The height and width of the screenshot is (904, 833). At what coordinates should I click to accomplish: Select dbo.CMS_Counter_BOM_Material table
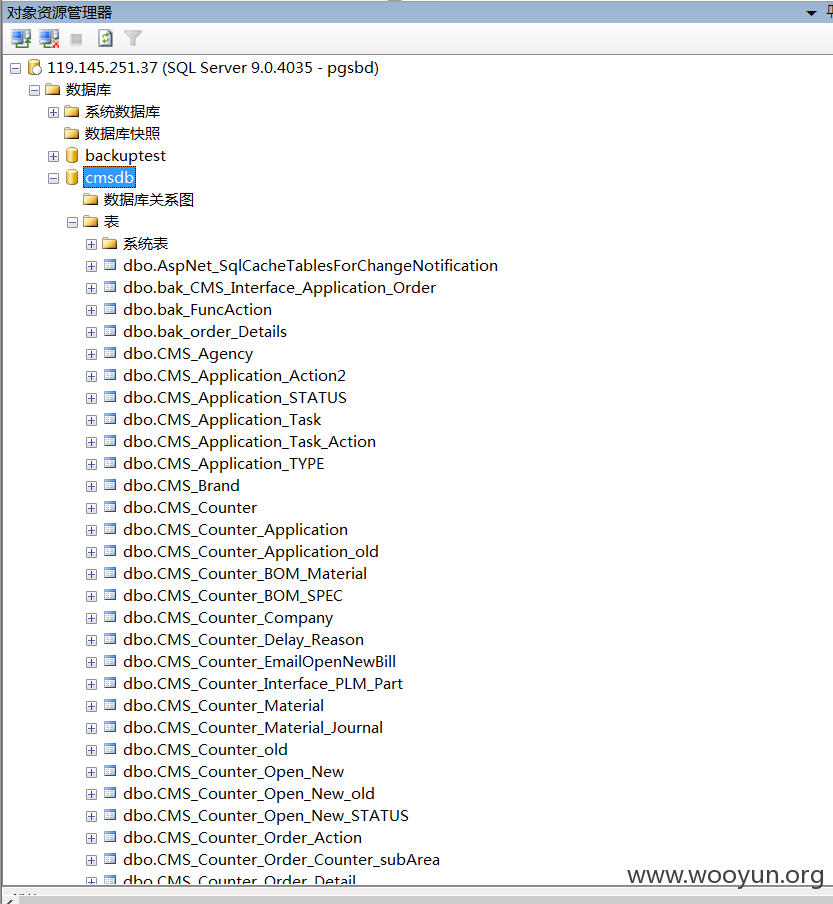(x=245, y=574)
